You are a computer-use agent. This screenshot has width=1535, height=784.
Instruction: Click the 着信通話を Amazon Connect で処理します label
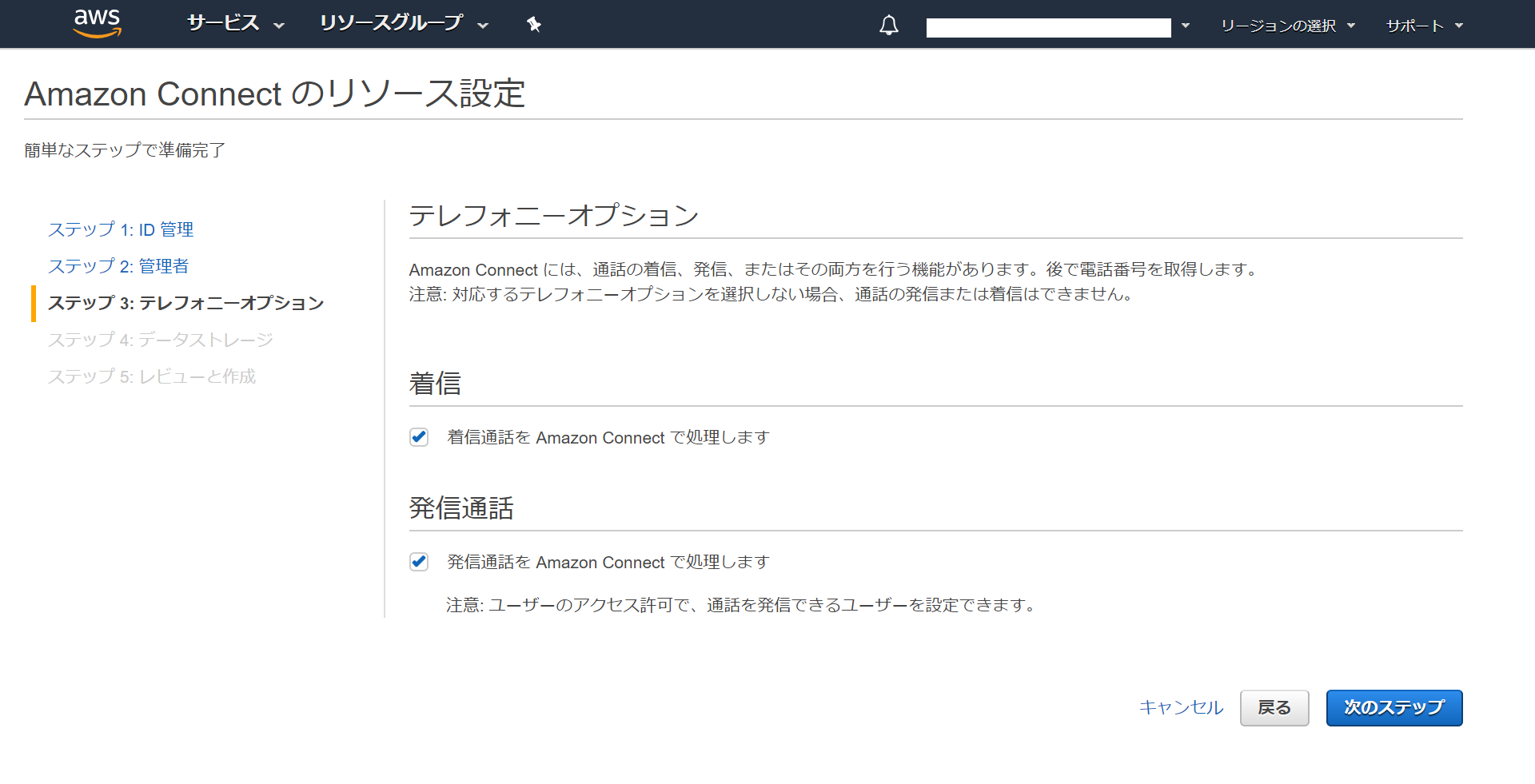click(608, 437)
